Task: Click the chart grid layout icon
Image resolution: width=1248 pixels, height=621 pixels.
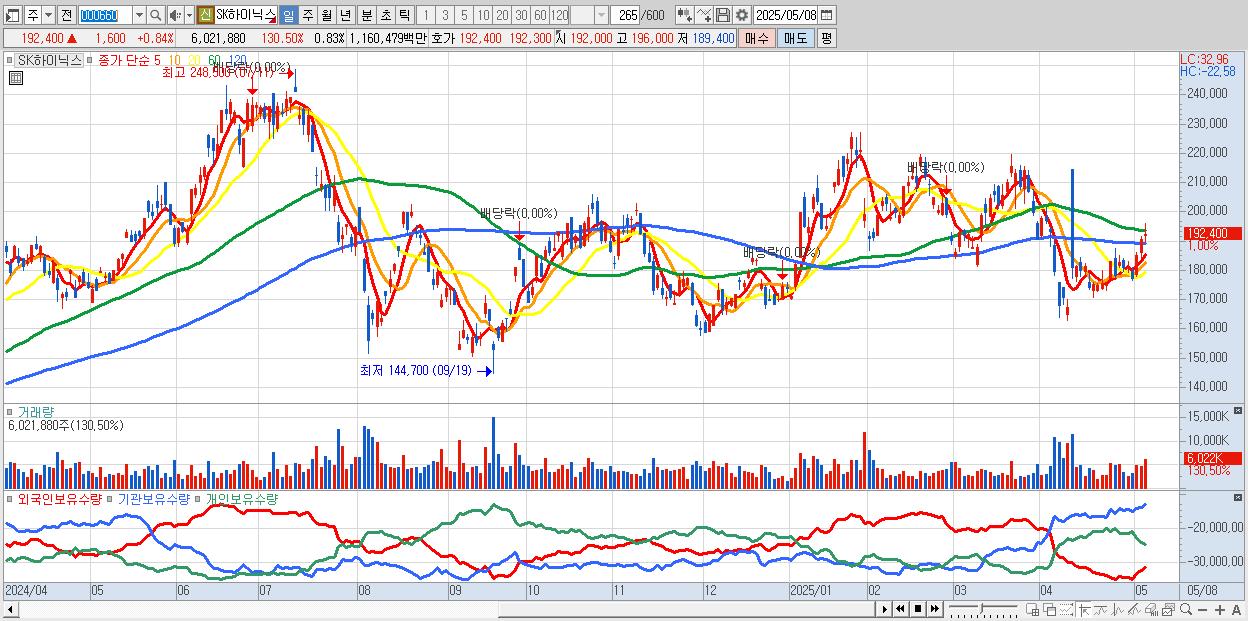Action: 1032,610
